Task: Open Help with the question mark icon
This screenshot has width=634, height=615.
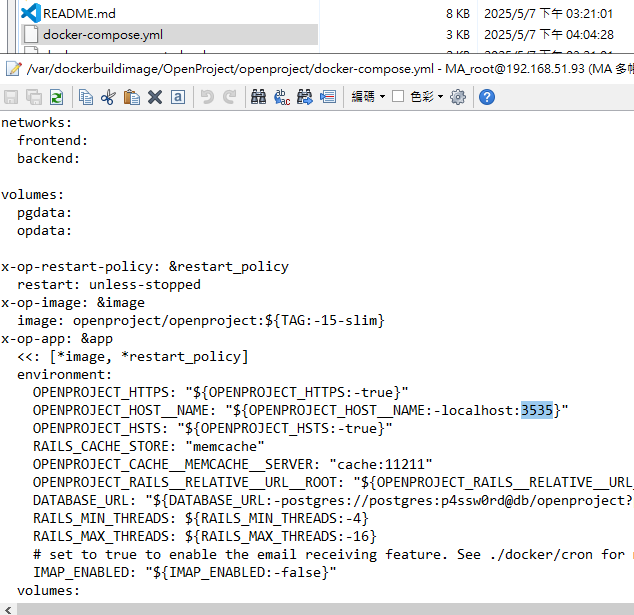Action: click(x=487, y=97)
